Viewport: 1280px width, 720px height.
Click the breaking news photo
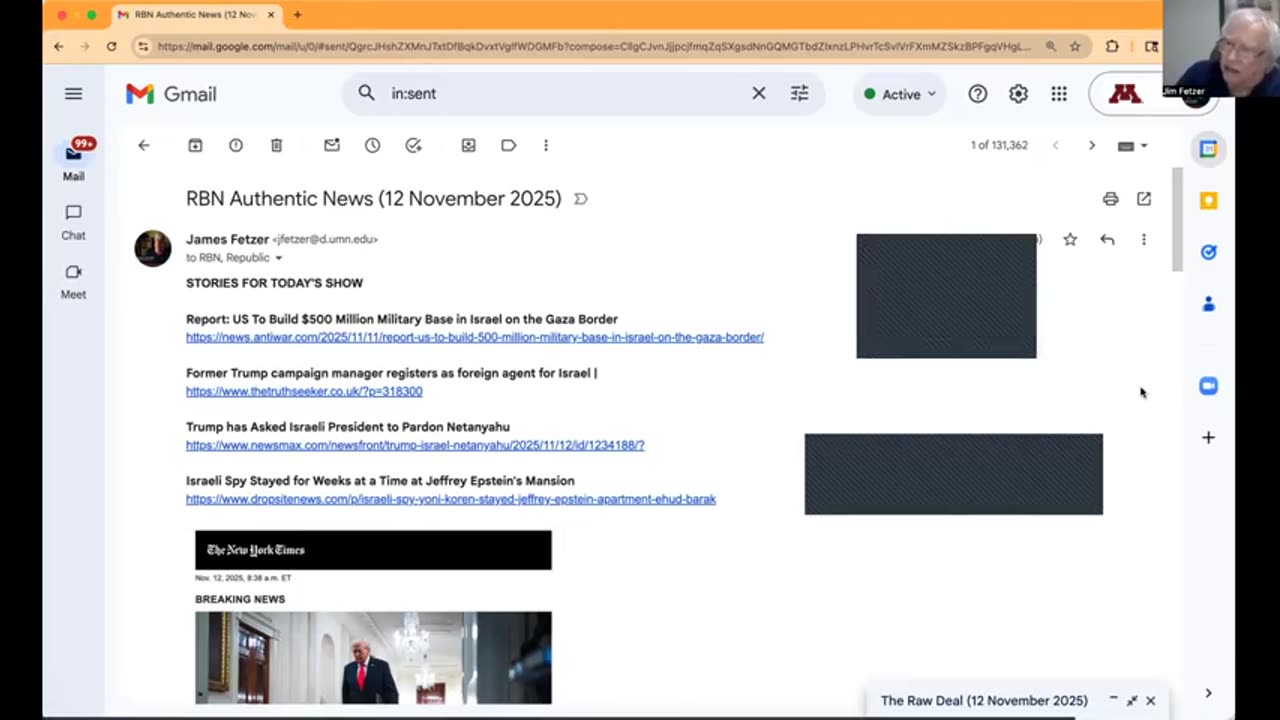373,658
